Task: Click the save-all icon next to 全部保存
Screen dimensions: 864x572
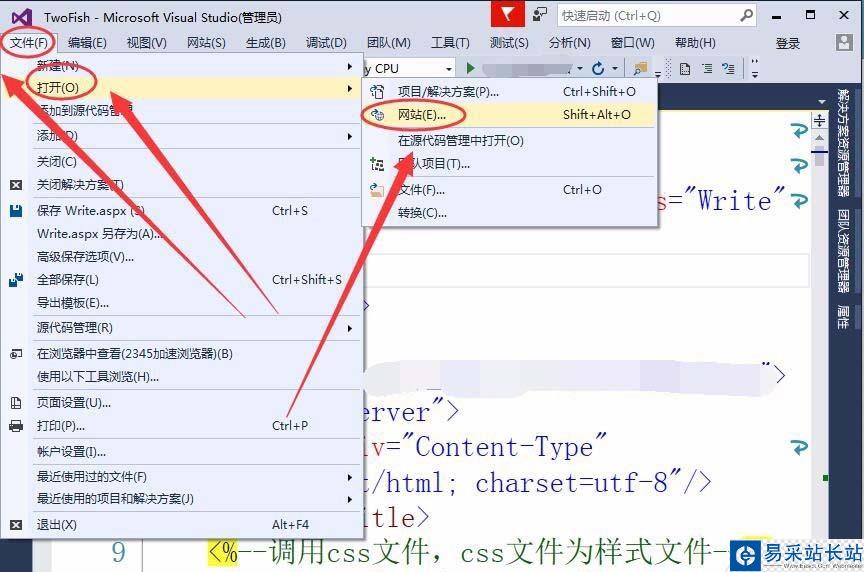Action: 16,280
